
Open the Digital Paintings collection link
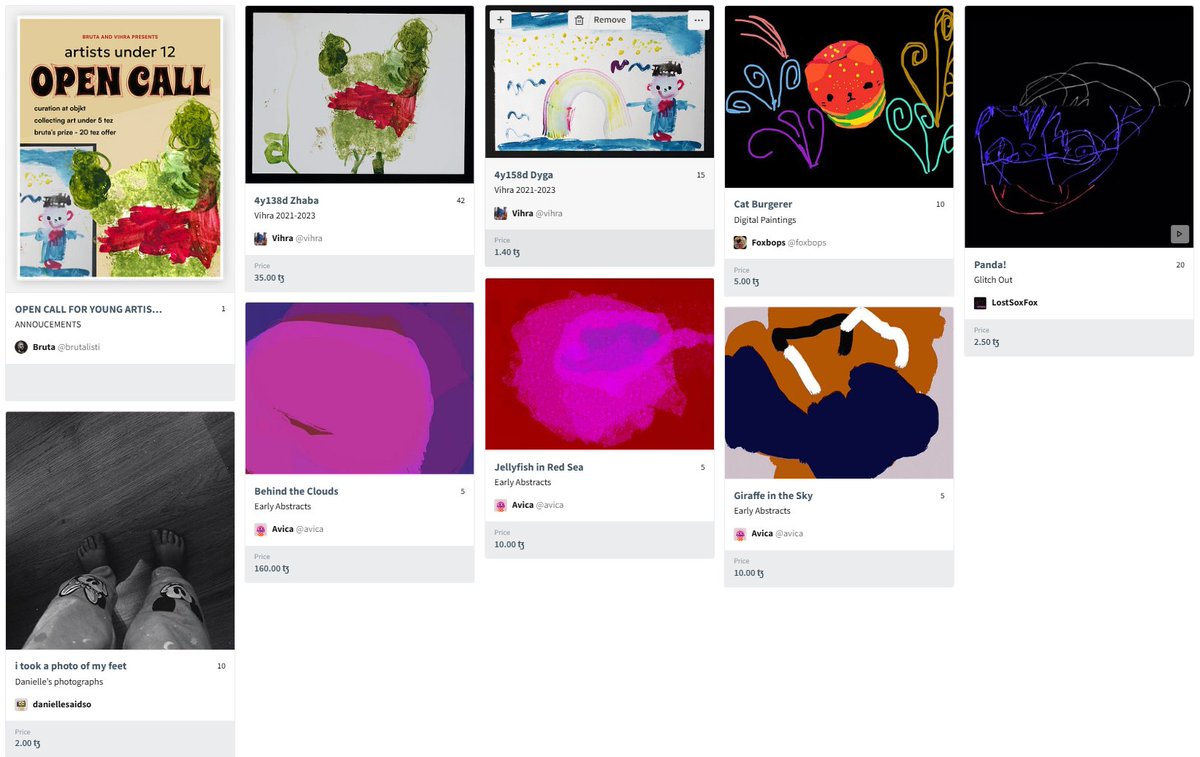[765, 220]
